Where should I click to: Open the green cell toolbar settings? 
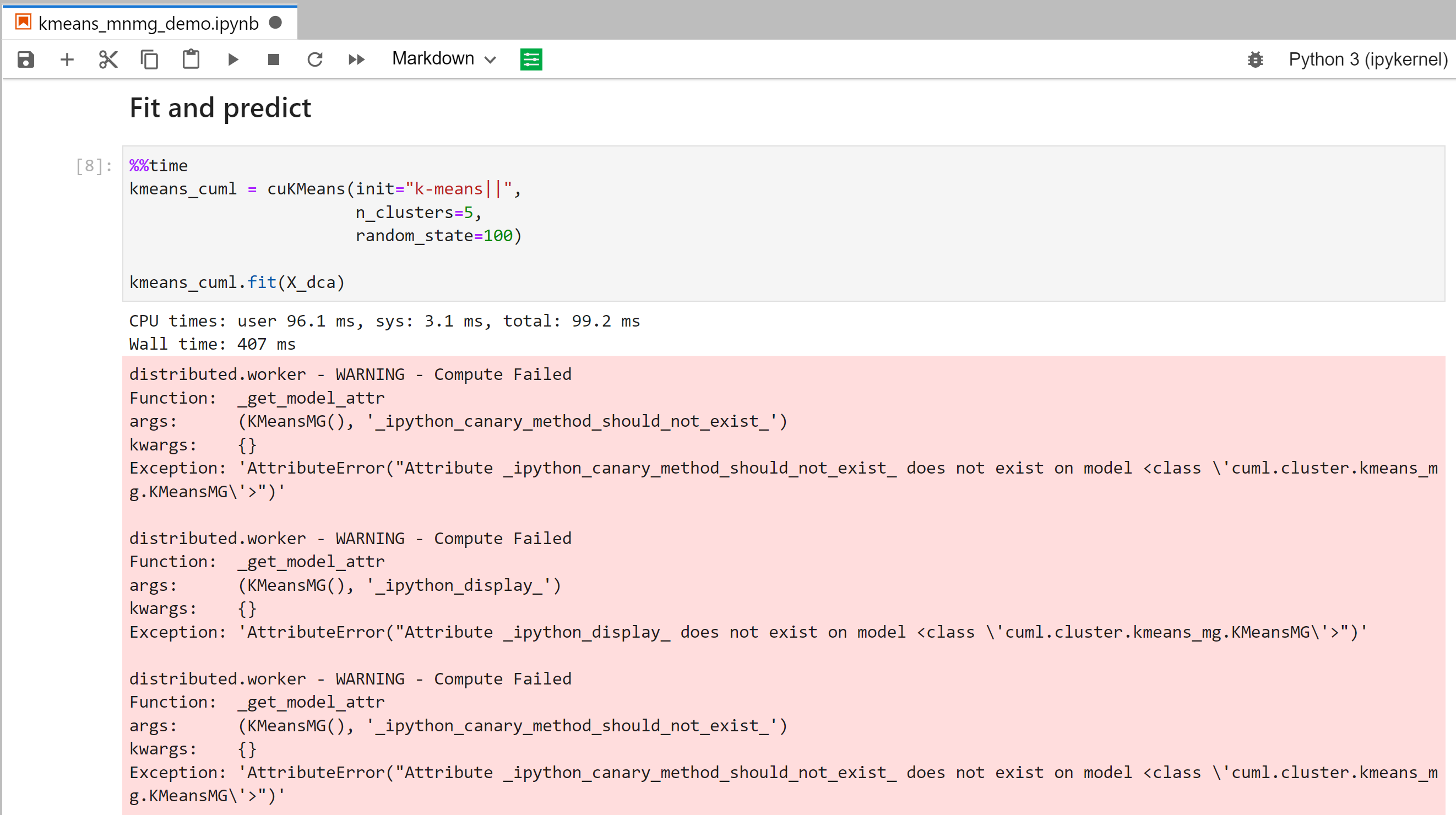coord(531,59)
